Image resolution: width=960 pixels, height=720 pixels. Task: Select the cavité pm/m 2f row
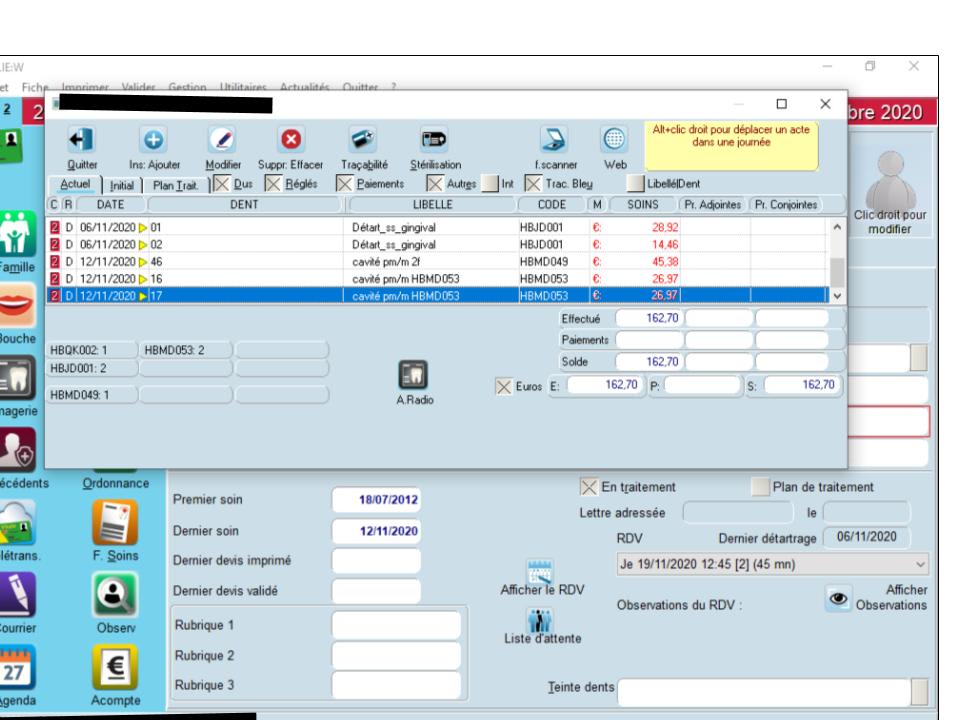click(400, 261)
